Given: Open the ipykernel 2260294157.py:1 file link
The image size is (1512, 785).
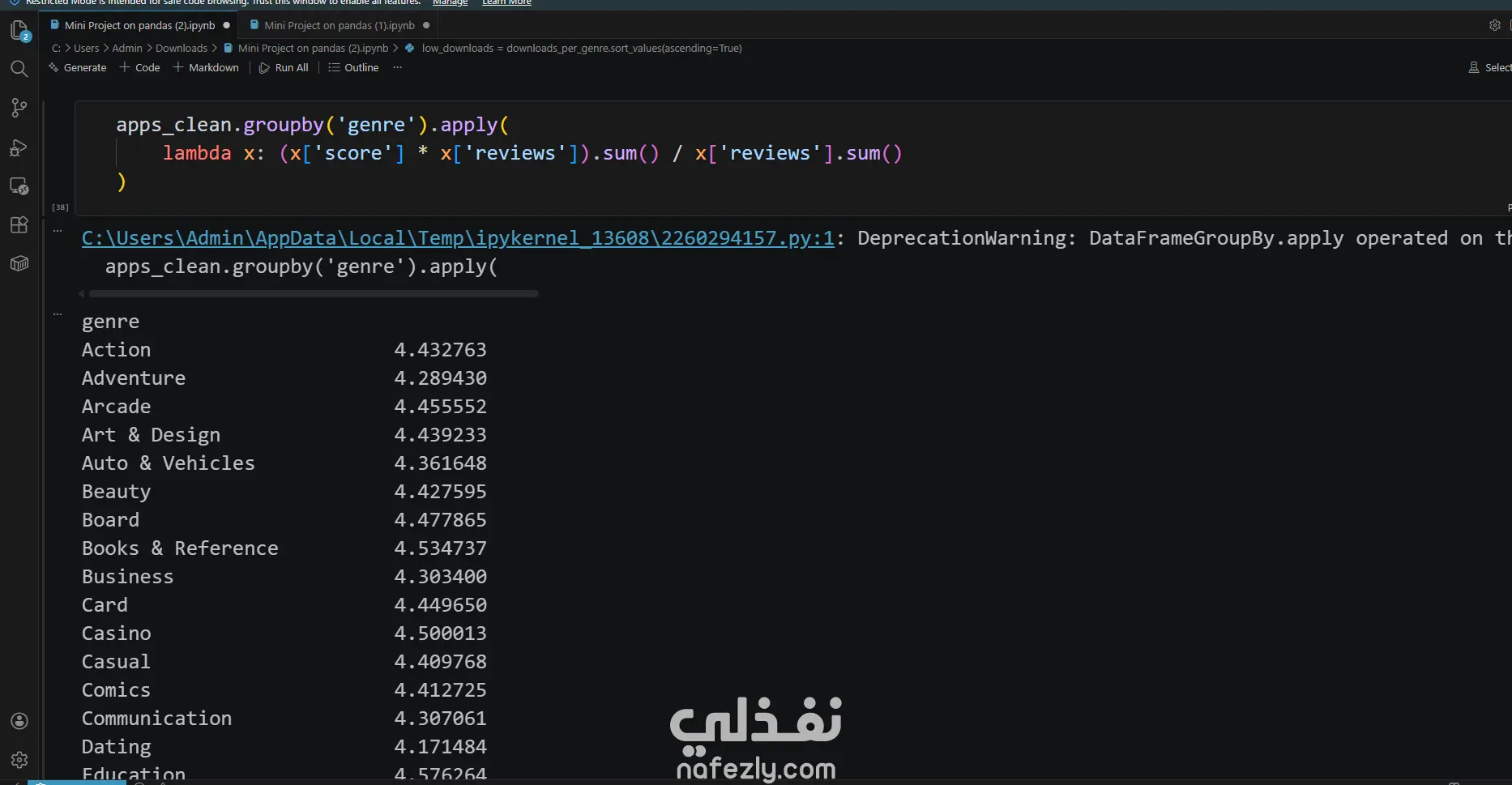Looking at the screenshot, I should (x=458, y=238).
